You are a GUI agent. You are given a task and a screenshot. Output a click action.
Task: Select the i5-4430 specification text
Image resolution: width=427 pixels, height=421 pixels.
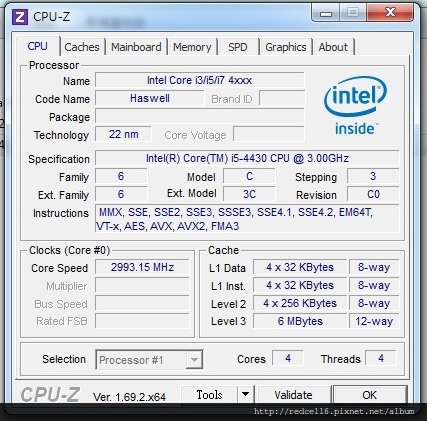247,158
